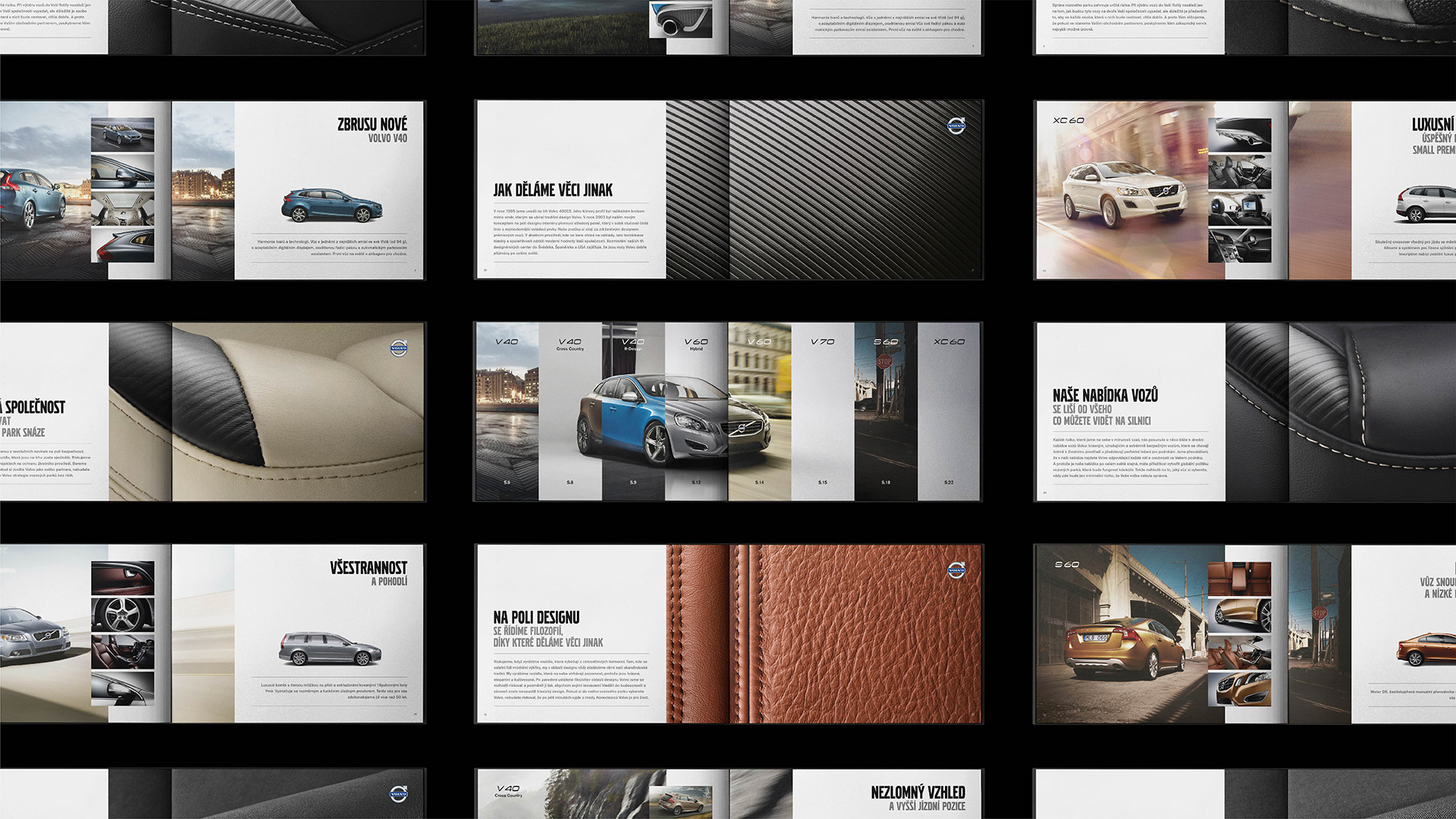Click the 'V60 Hybrid' model label

click(x=696, y=344)
